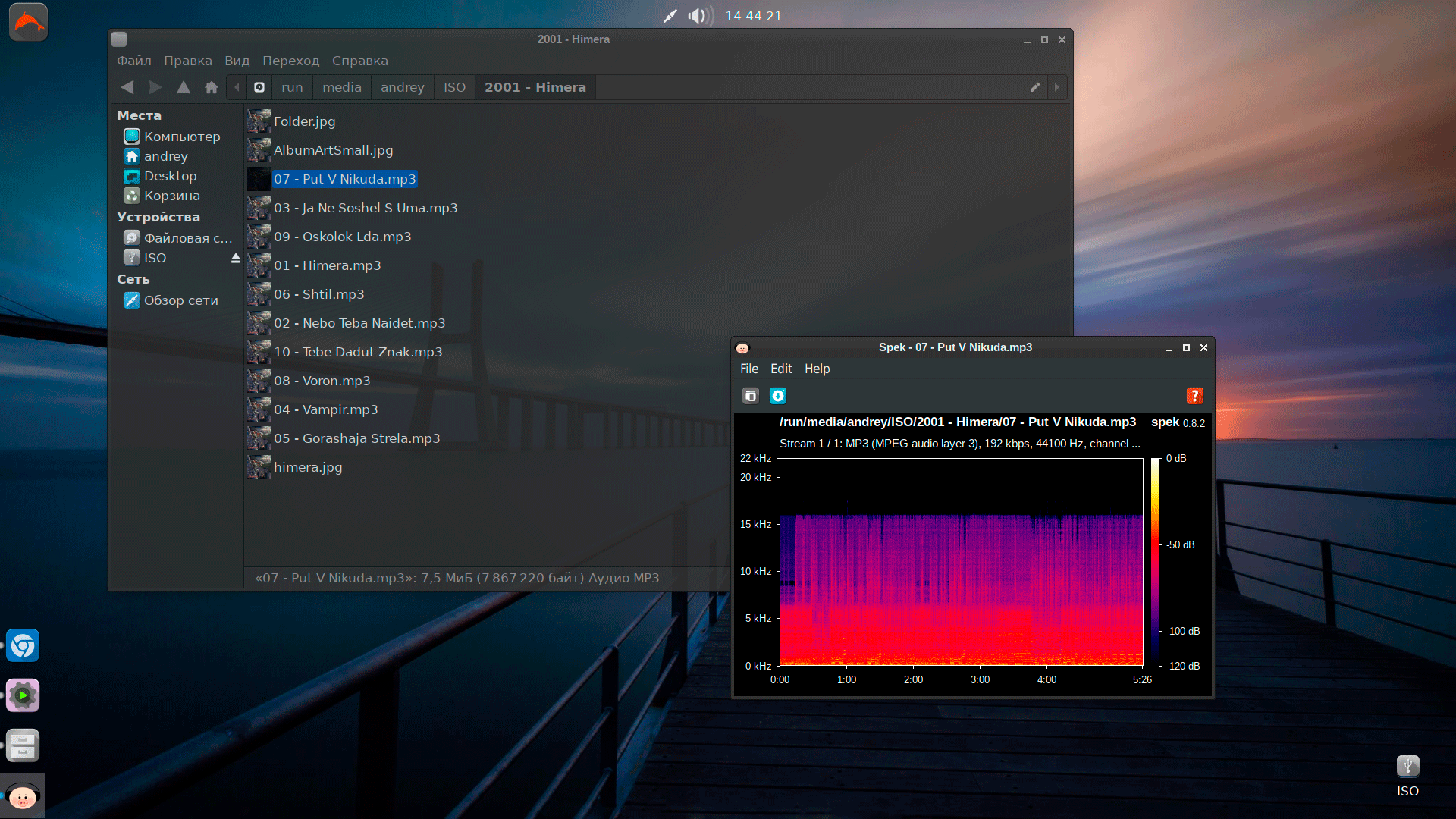Click the disk root path button

pos(259,87)
